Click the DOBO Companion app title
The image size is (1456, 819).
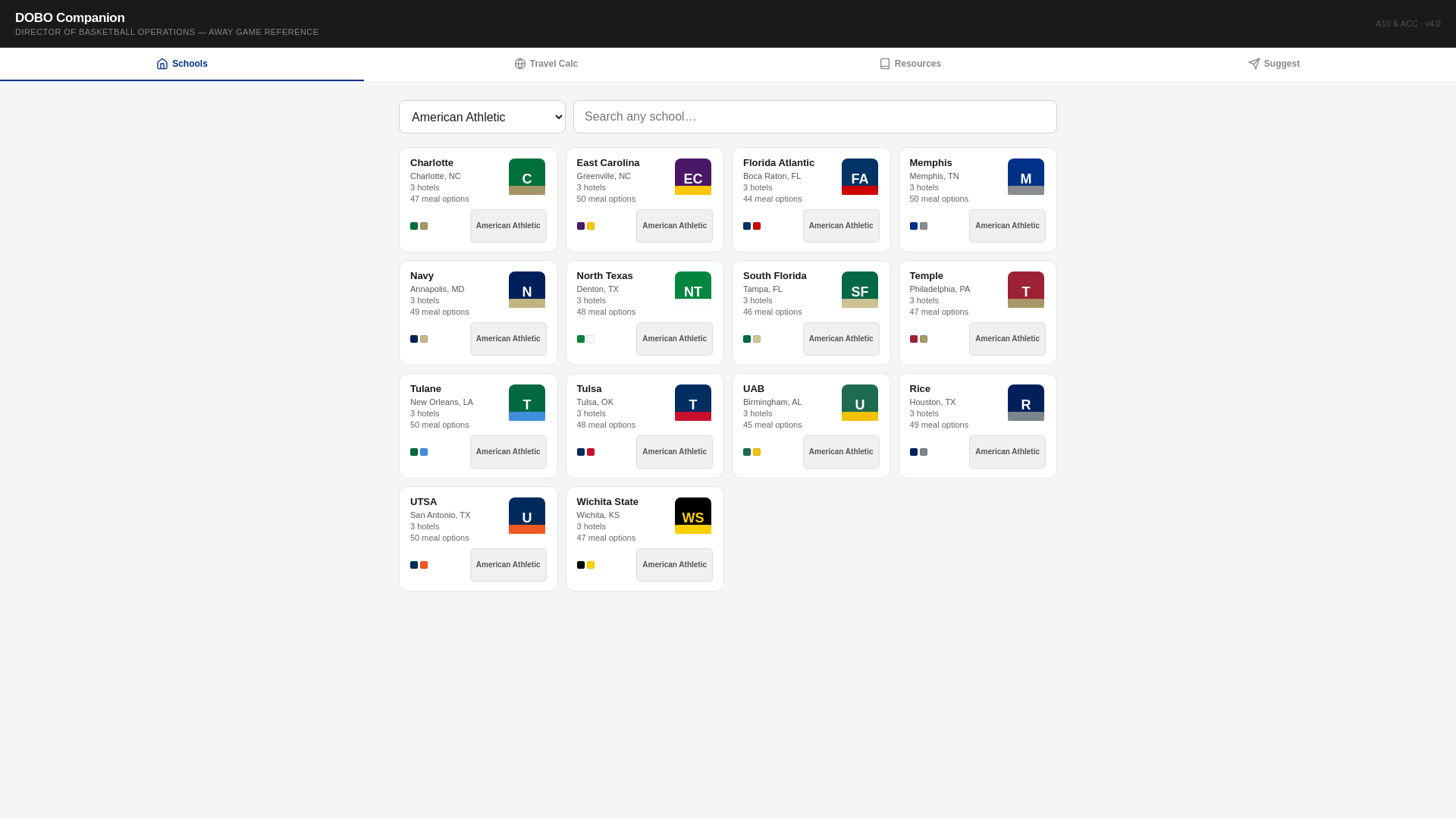pos(70,18)
